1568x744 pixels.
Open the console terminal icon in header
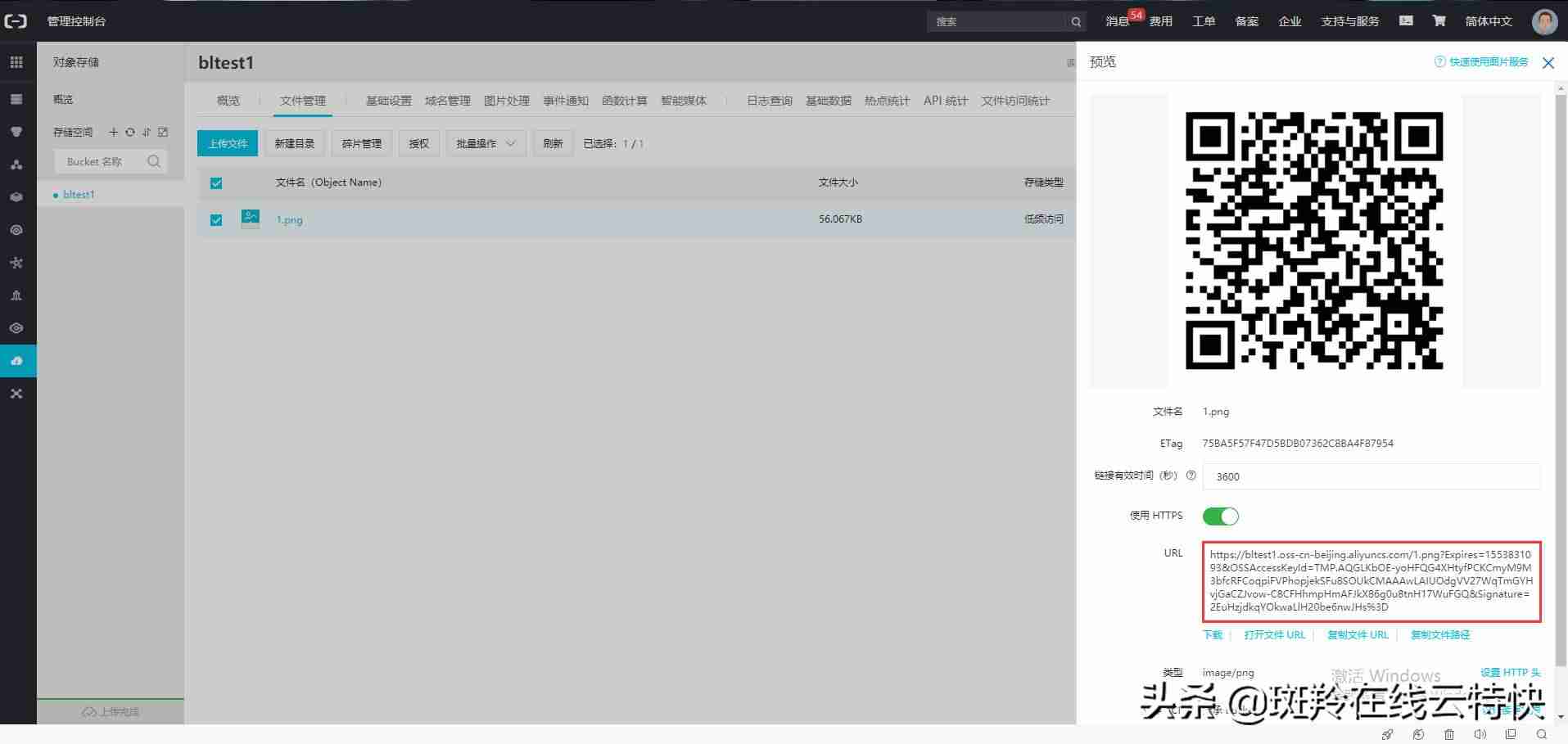coord(1406,21)
